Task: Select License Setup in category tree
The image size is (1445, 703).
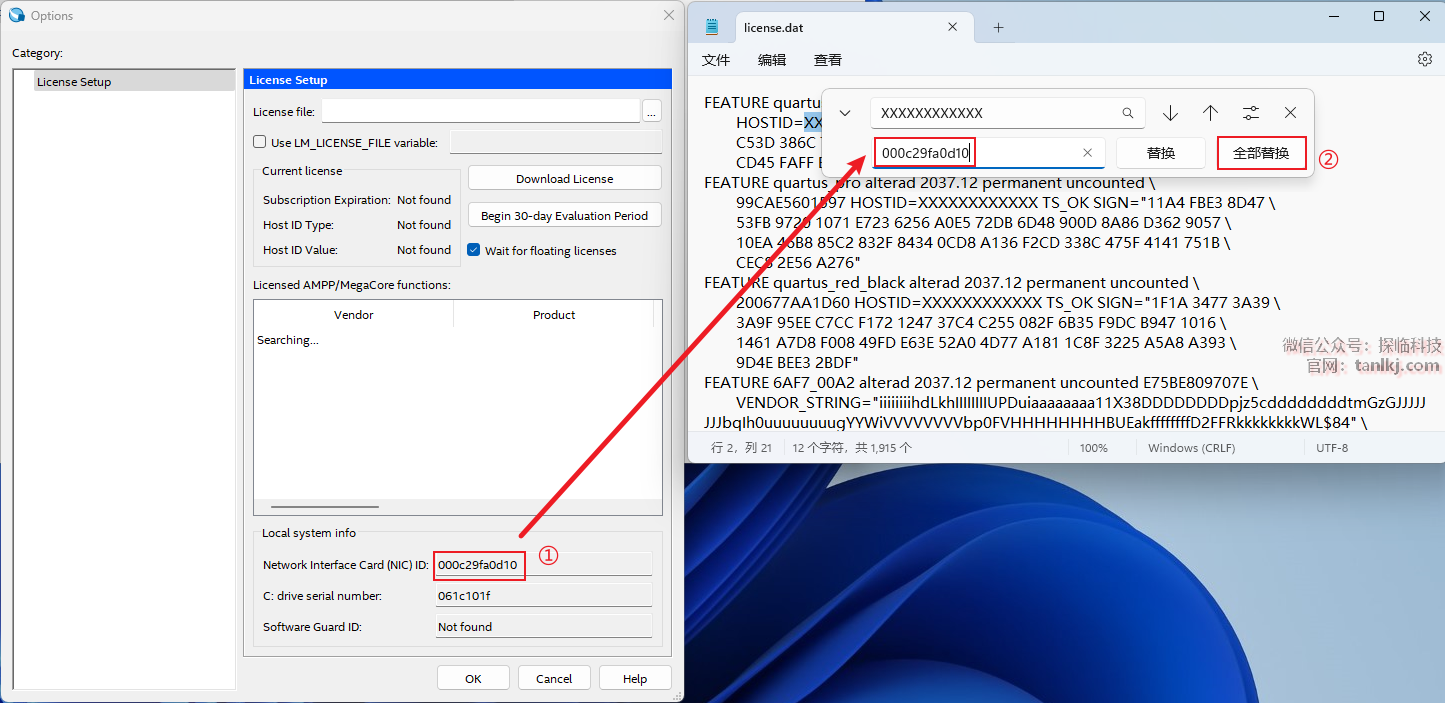Action: pos(74,82)
